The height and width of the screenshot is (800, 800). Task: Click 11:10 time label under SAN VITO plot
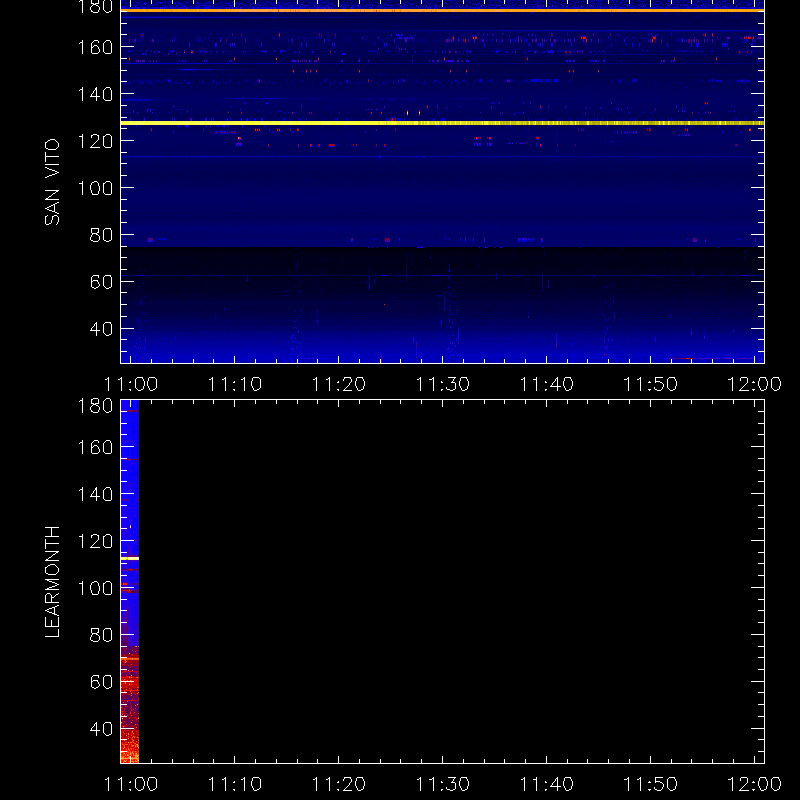[x=235, y=384]
